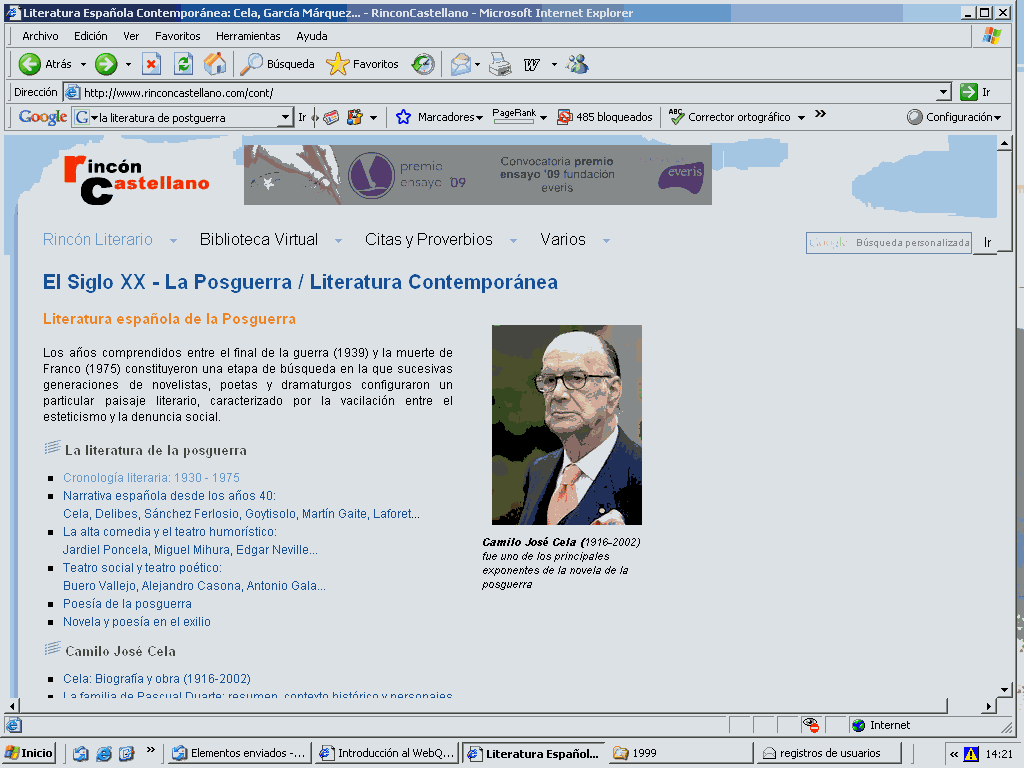This screenshot has height=768, width=1024.
Task: Open the Poesía de la posguerra link
Action: tap(127, 603)
